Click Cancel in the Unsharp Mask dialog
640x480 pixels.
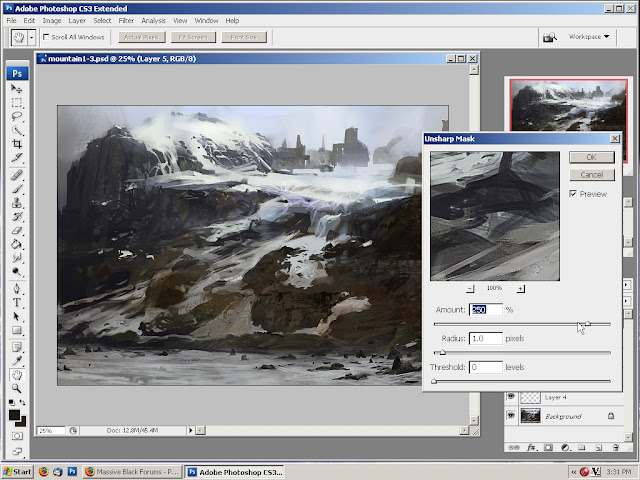point(592,175)
